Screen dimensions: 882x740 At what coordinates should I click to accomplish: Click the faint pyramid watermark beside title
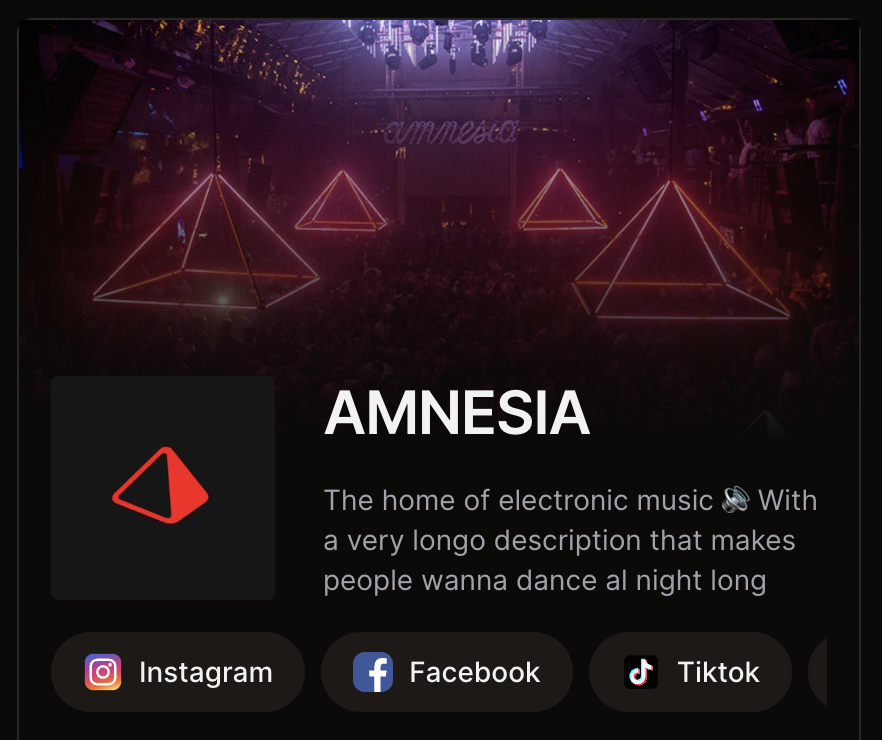click(x=765, y=425)
